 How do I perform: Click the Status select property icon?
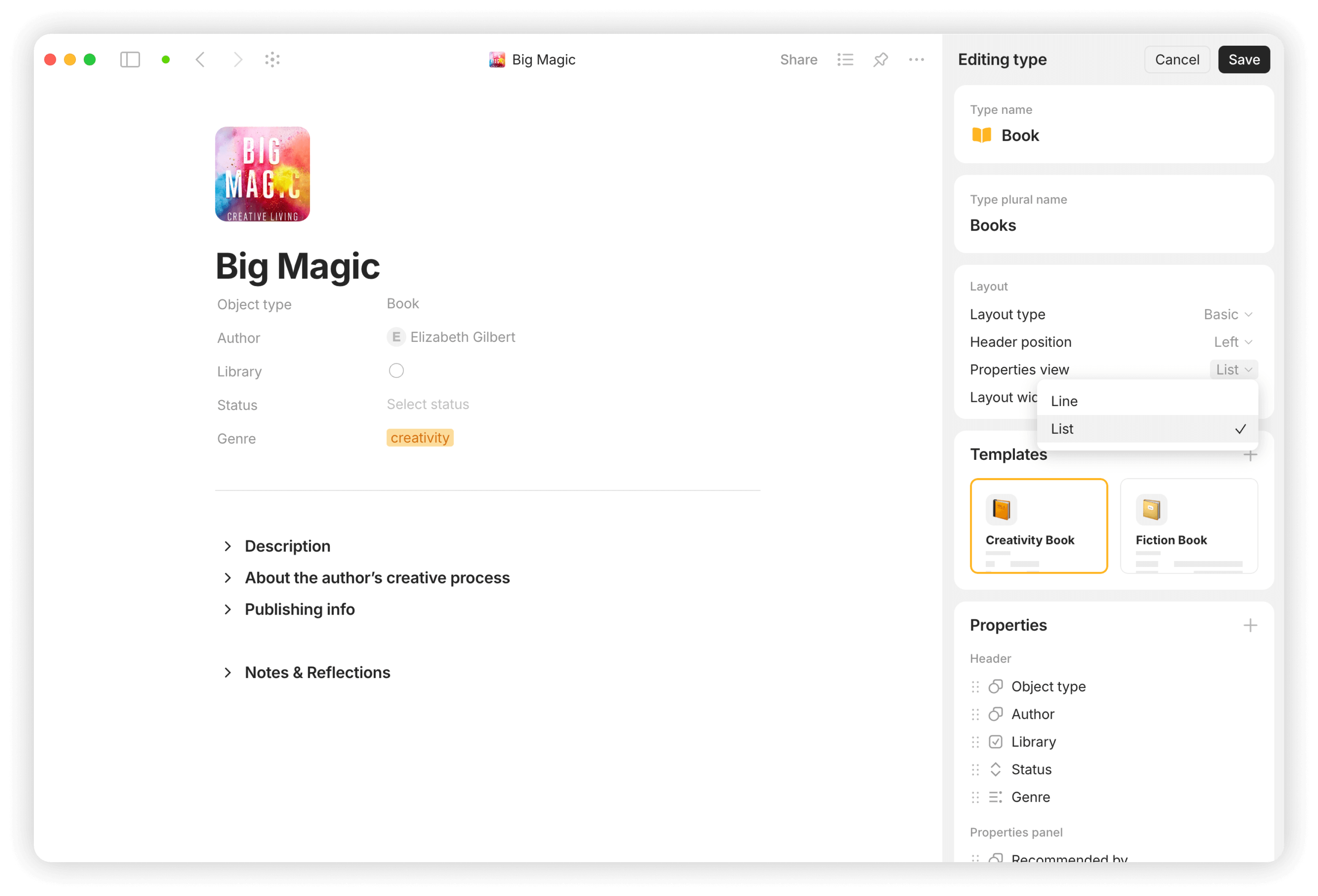click(995, 770)
